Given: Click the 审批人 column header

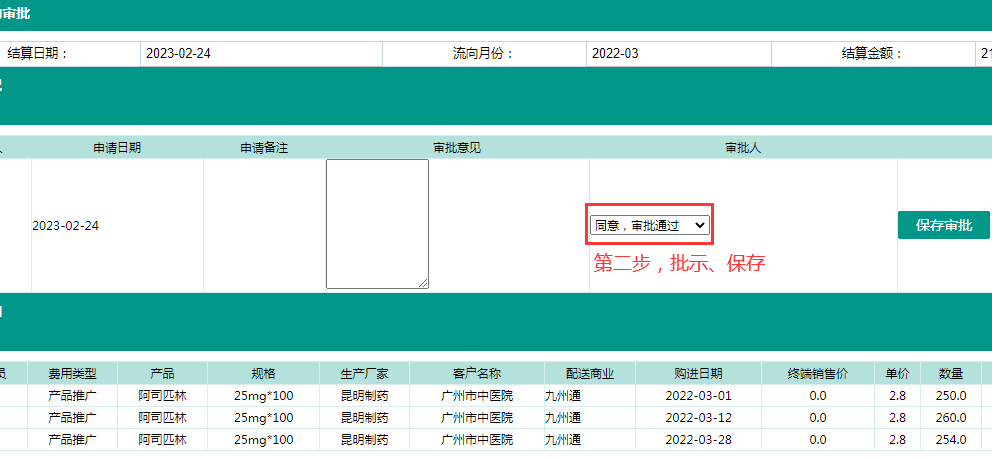Looking at the screenshot, I should [x=743, y=147].
